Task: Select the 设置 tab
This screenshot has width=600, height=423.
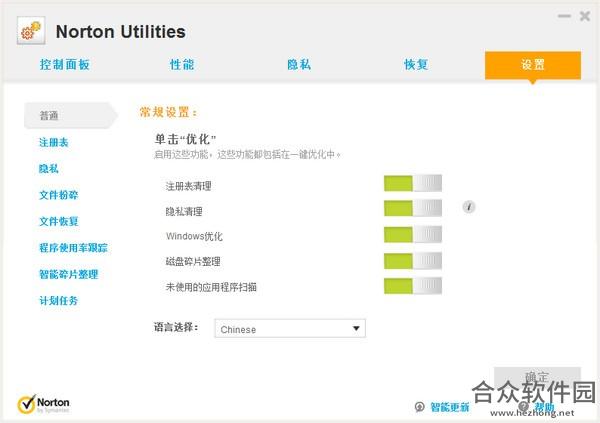Action: (x=533, y=65)
